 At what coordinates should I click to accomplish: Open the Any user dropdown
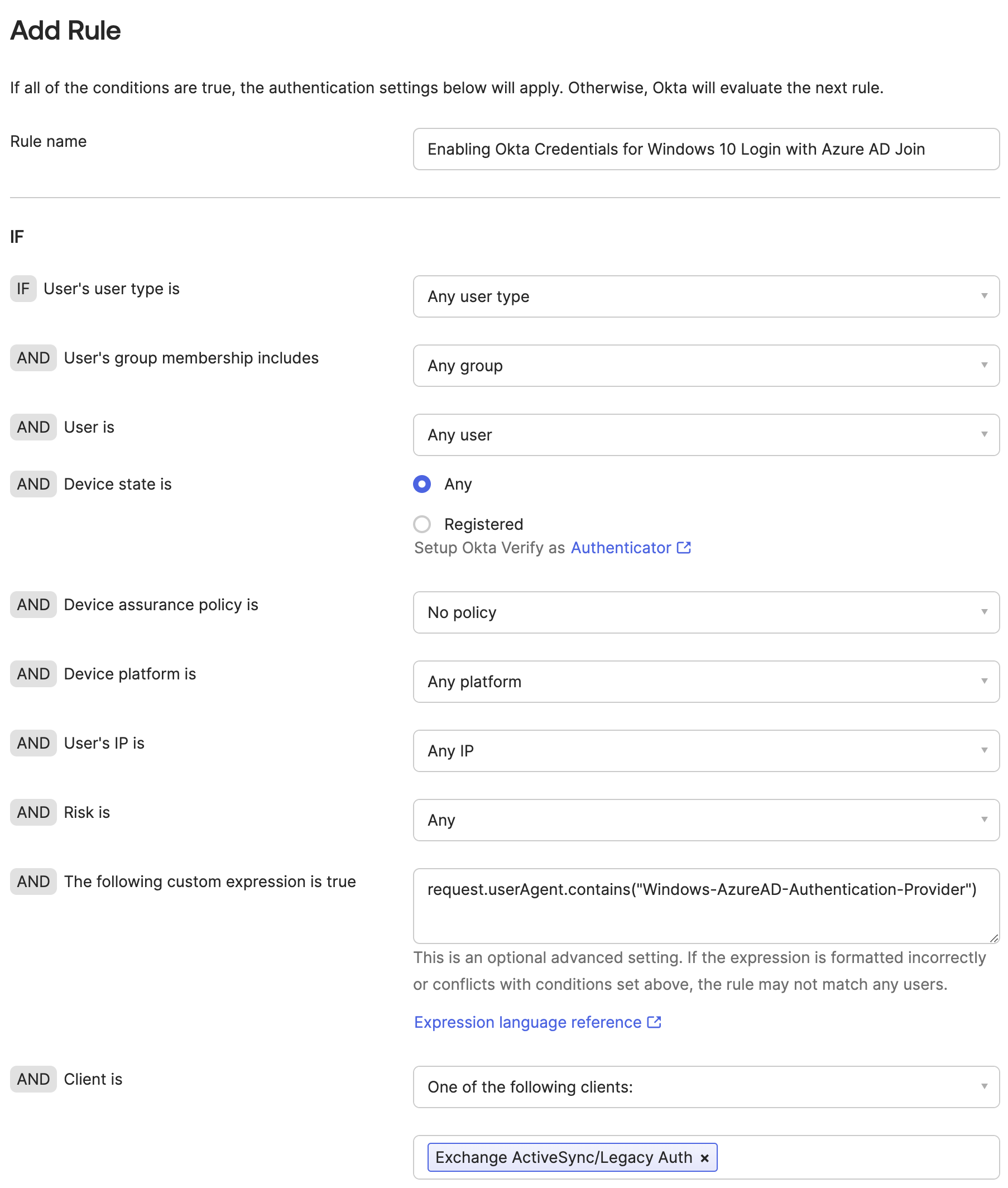[705, 435]
